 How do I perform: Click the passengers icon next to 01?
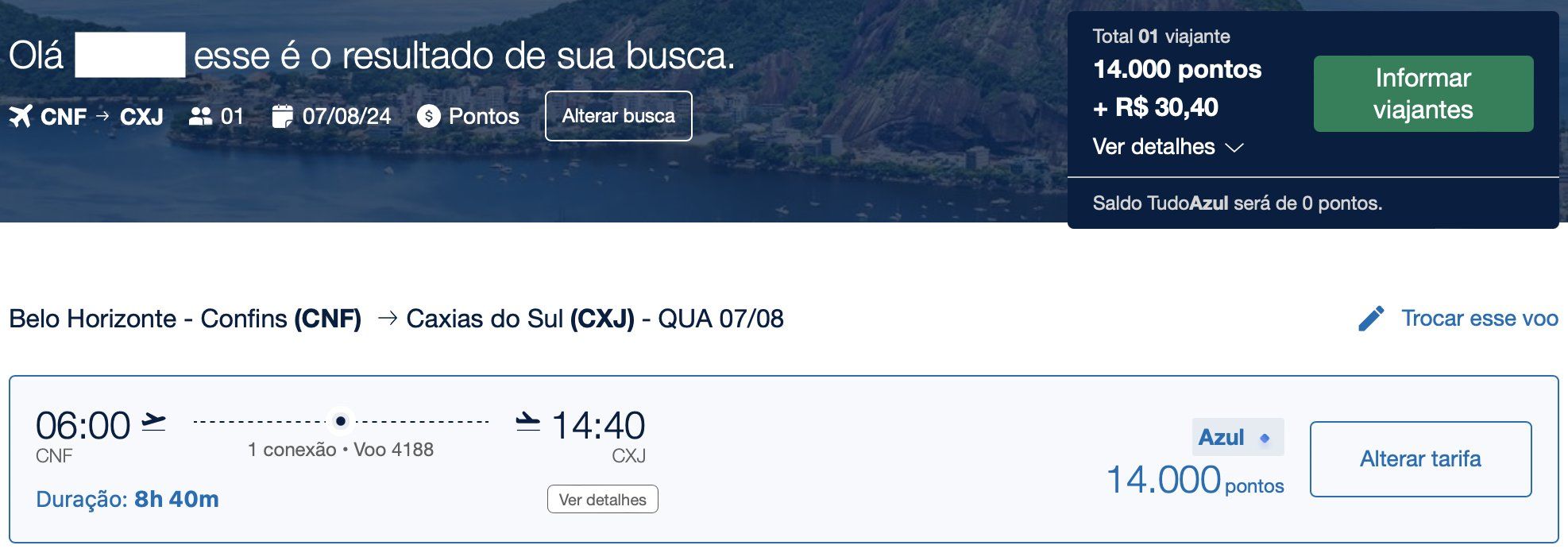[x=200, y=116]
